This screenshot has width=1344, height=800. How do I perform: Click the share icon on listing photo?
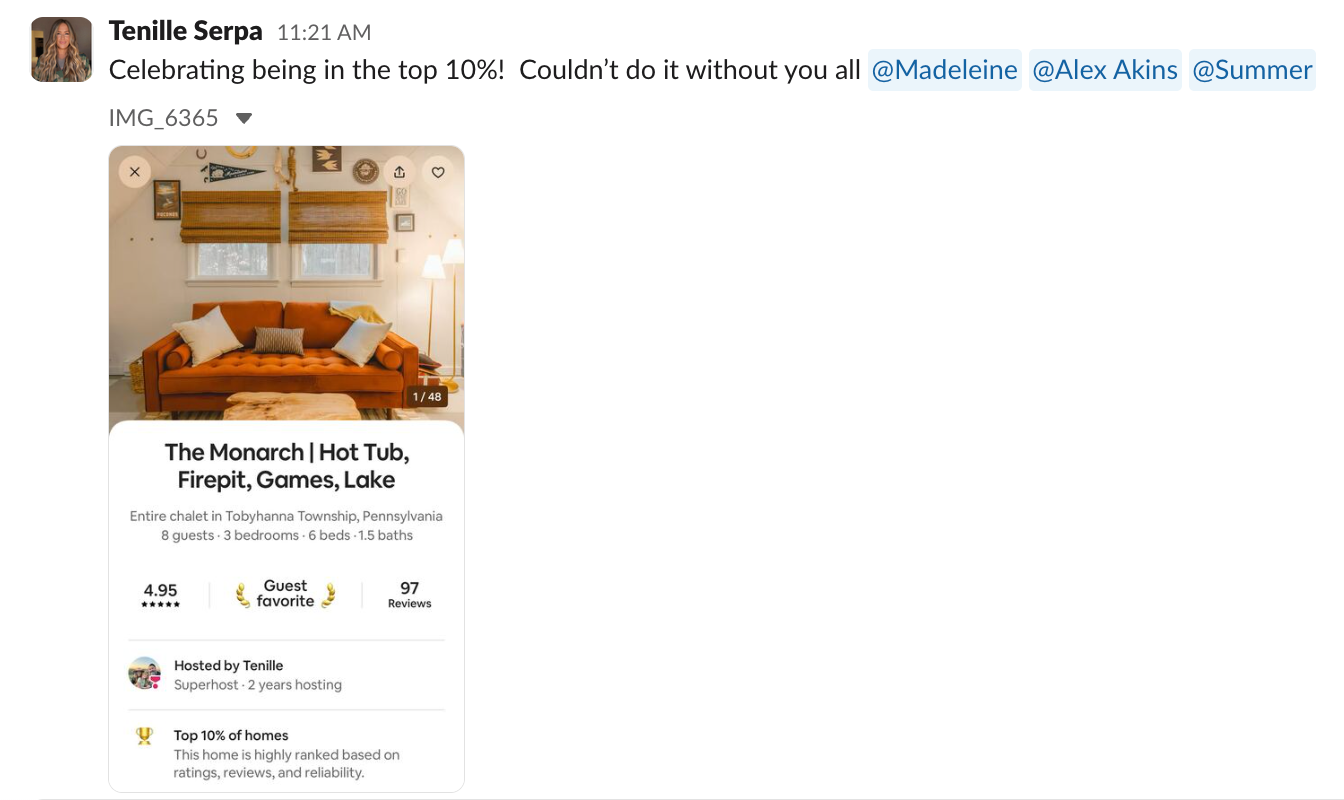[x=400, y=172]
